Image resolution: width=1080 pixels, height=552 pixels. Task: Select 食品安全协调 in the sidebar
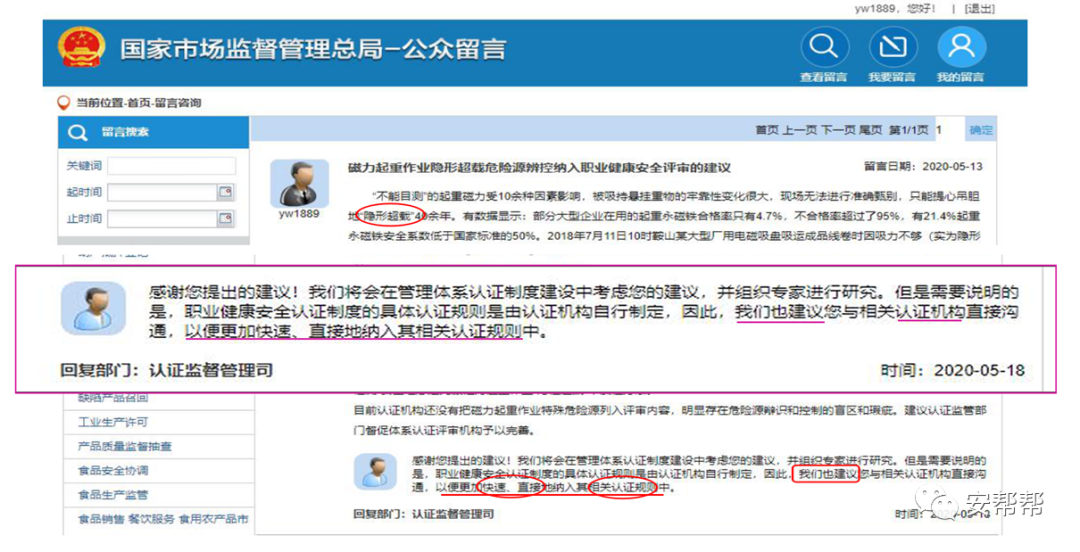pos(113,471)
